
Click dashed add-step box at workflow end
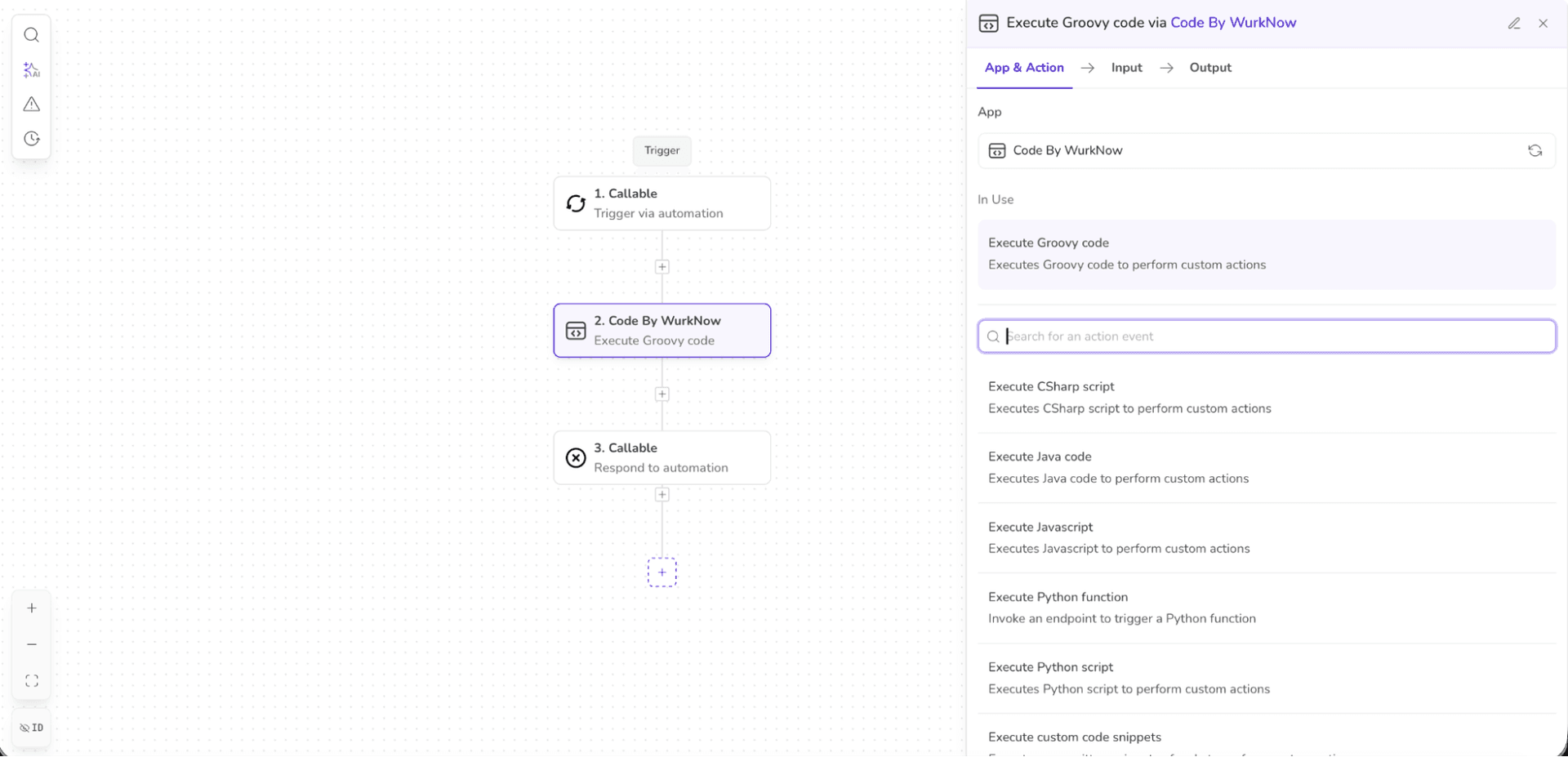(662, 572)
